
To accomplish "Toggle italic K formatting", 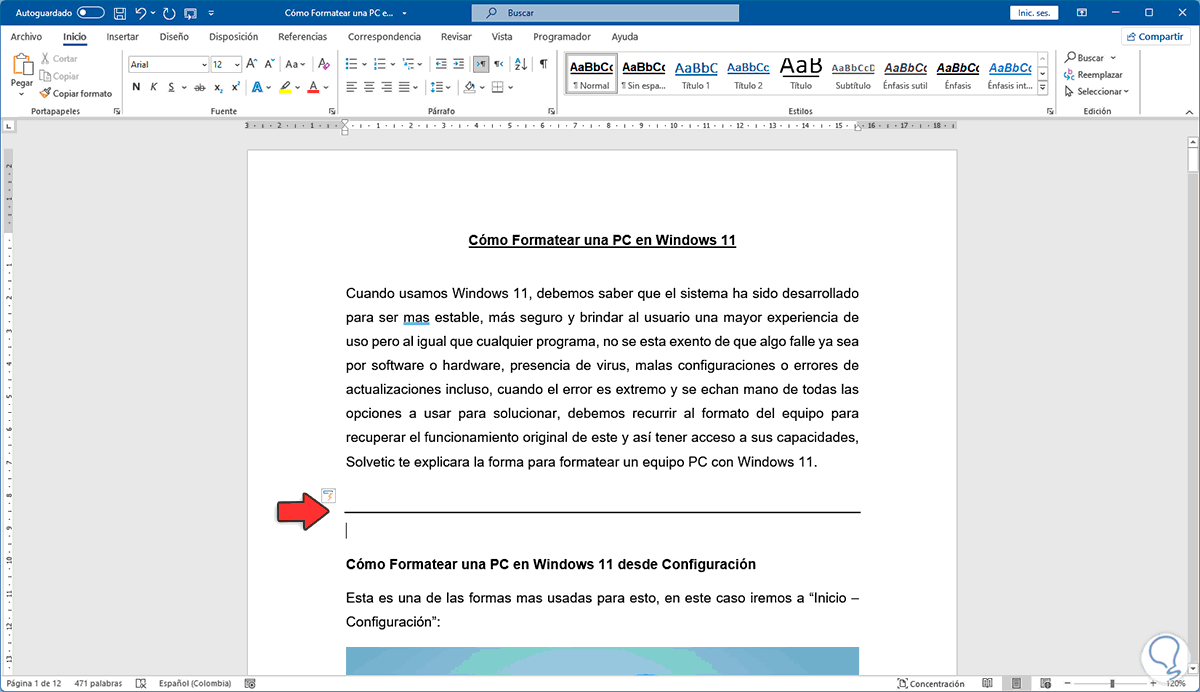I will 154,88.
